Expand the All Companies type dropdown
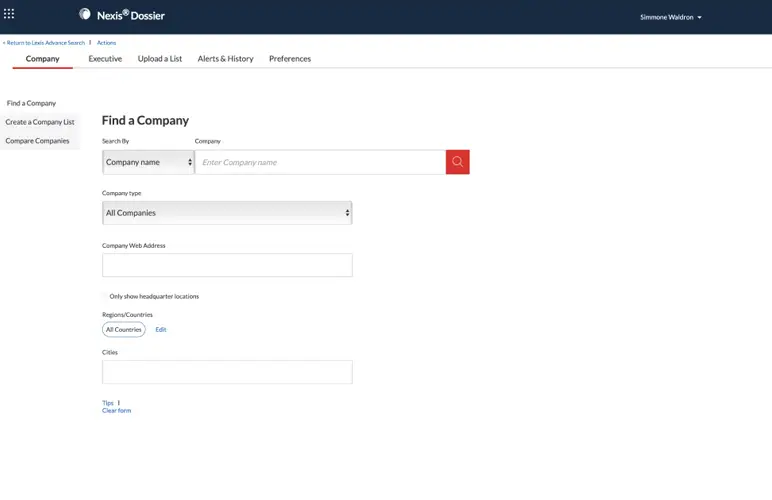The image size is (772, 500). click(x=227, y=213)
